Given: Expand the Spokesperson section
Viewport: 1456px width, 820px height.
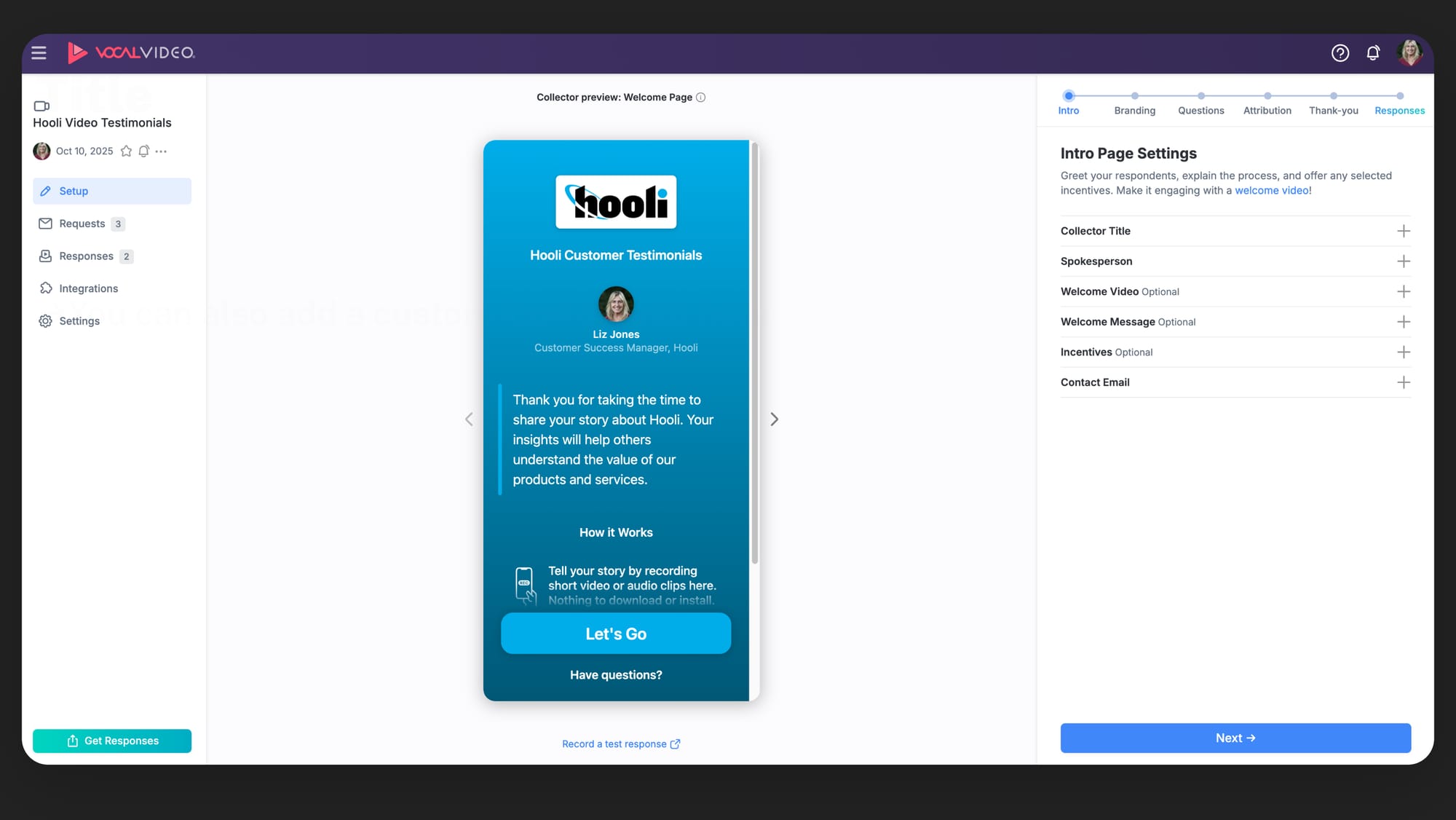Looking at the screenshot, I should tap(1403, 261).
